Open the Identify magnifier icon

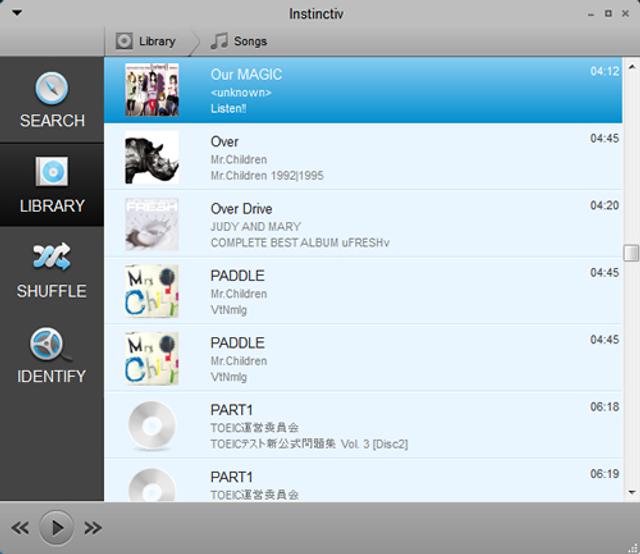pos(49,344)
